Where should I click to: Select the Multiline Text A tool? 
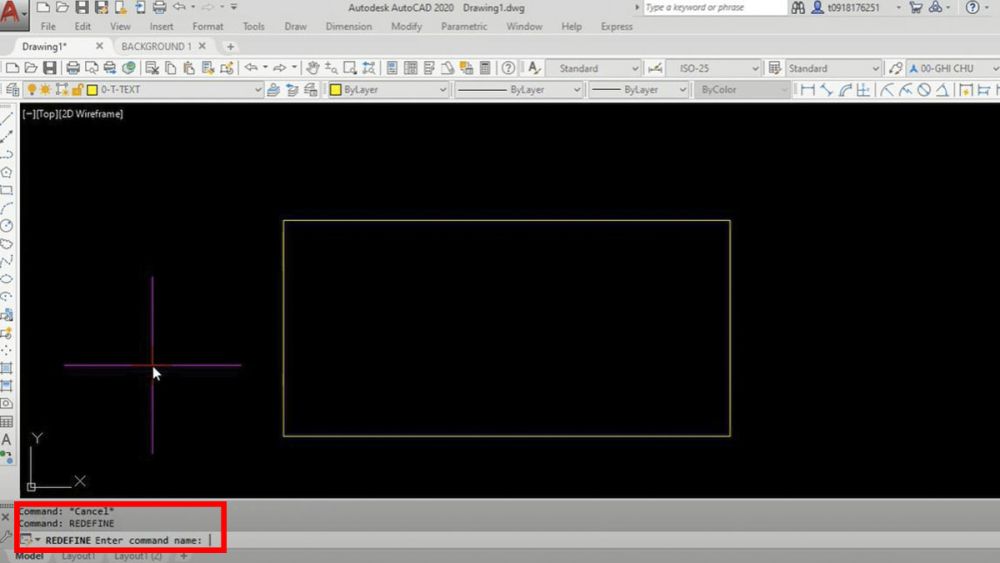7,439
